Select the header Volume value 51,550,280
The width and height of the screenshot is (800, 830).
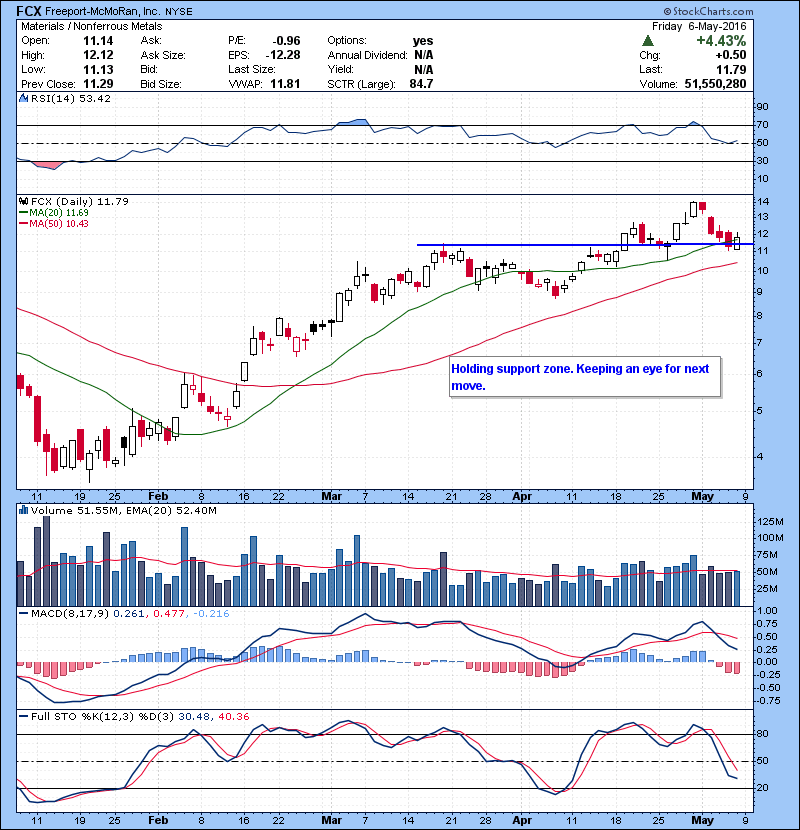point(715,84)
